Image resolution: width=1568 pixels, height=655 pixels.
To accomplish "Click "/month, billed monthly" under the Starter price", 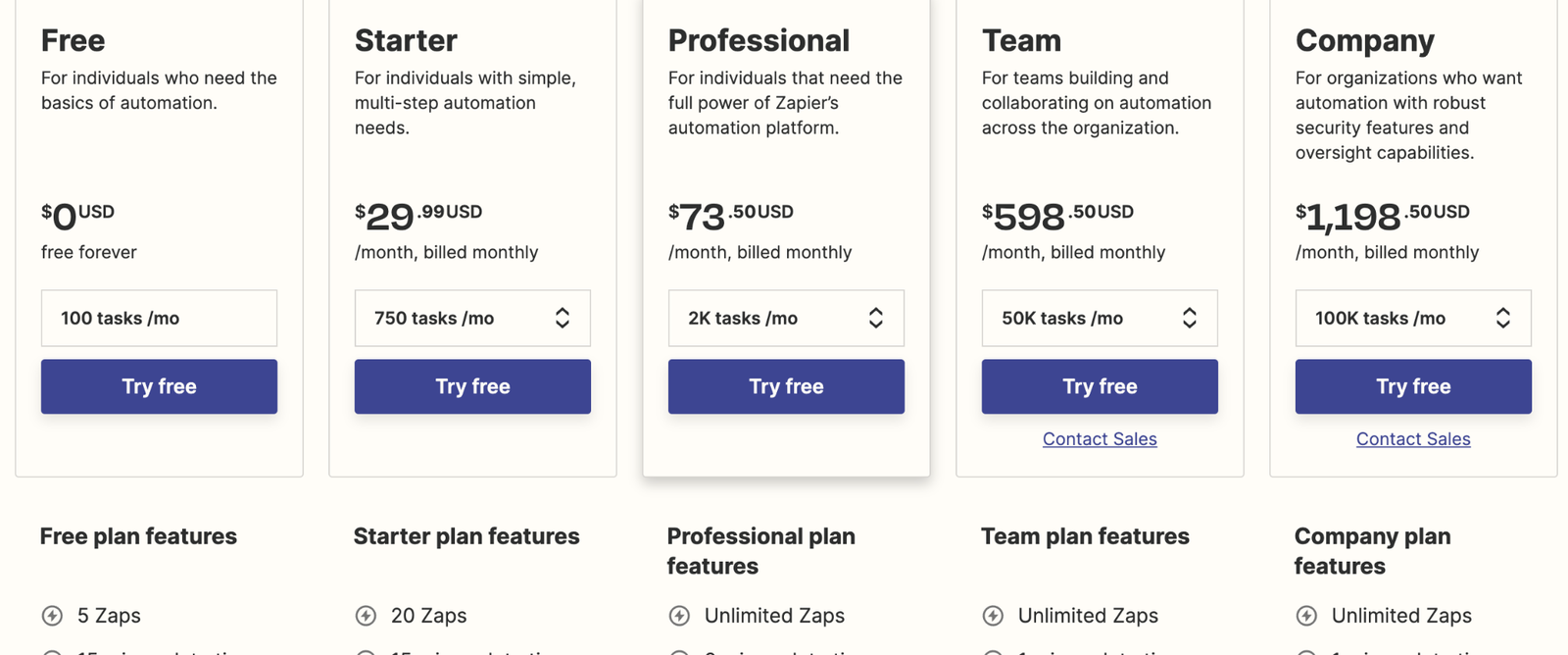I will (x=447, y=252).
